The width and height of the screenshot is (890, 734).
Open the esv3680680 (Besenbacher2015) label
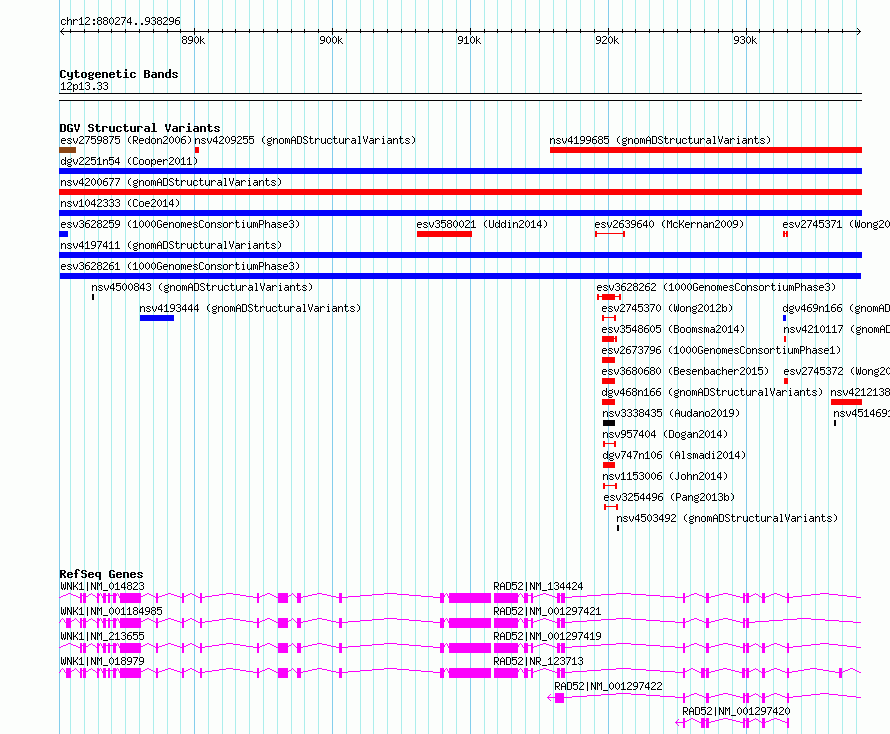click(685, 371)
